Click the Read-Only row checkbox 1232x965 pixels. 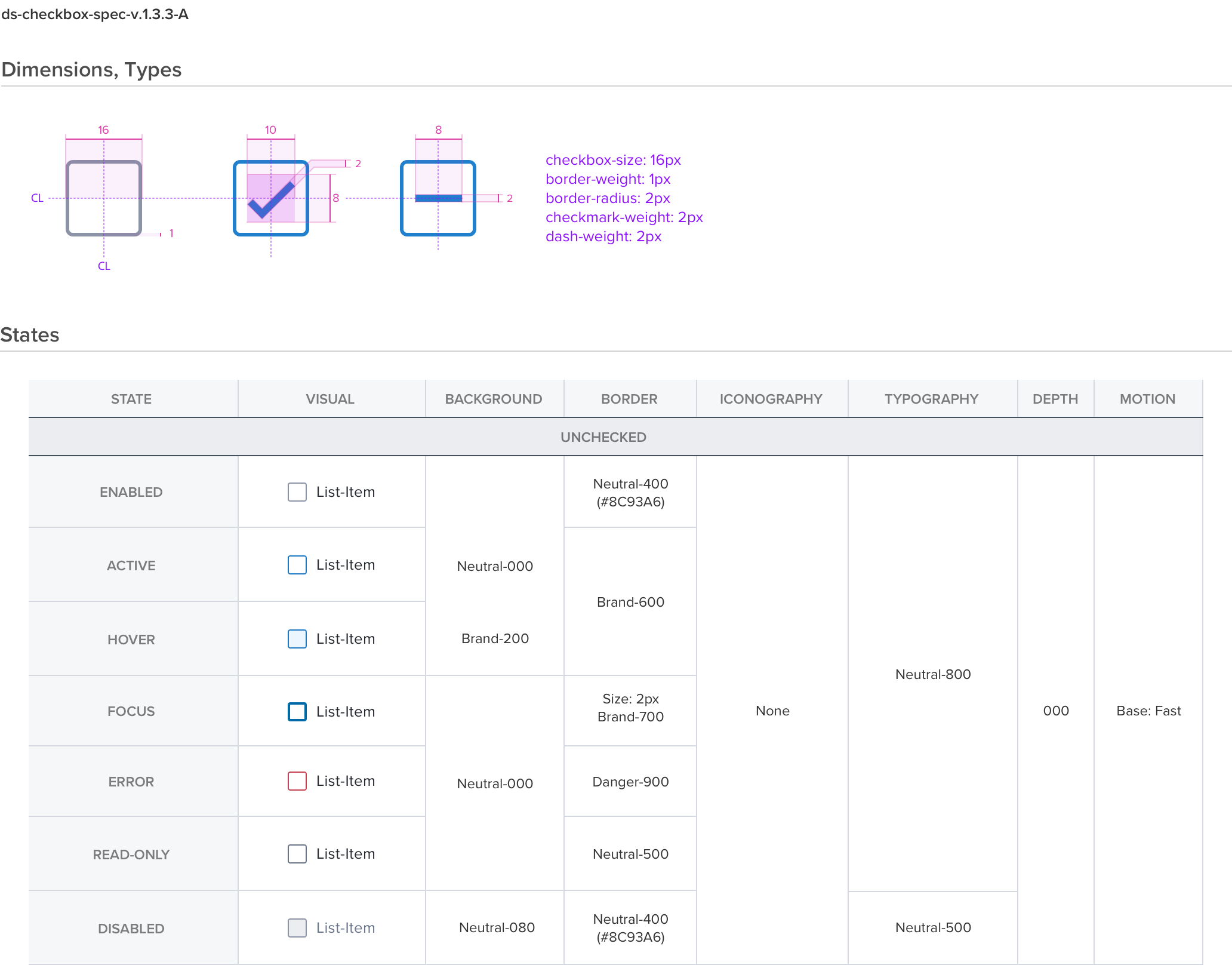pyautogui.click(x=297, y=854)
